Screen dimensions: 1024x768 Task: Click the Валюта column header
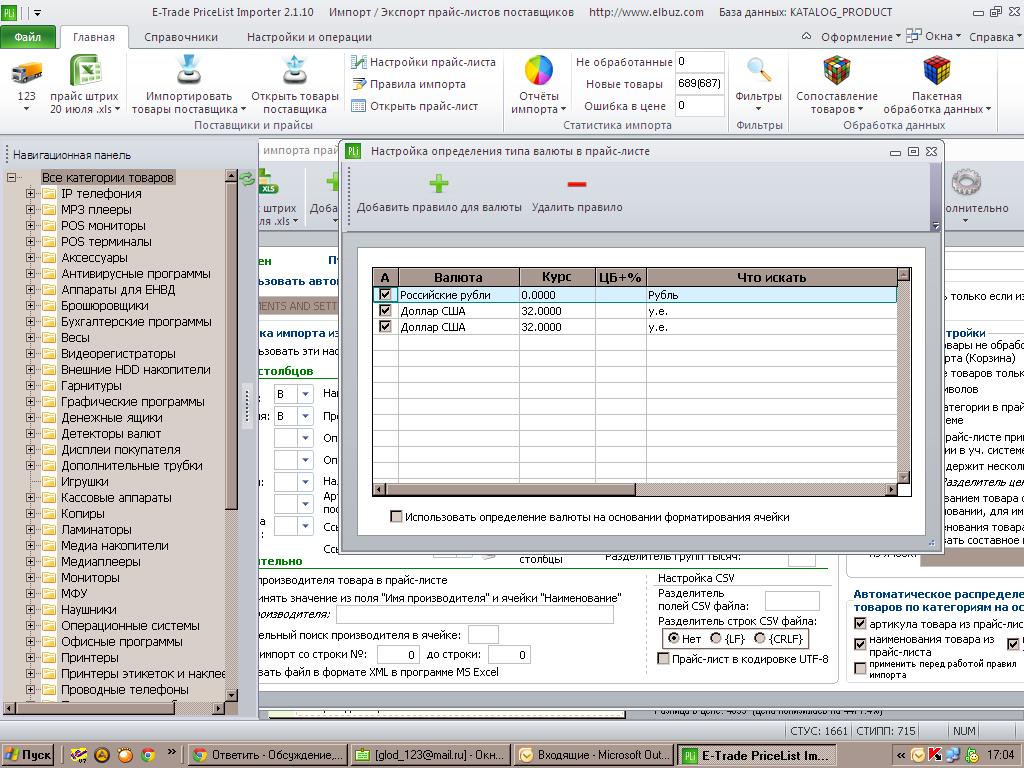tap(458, 277)
